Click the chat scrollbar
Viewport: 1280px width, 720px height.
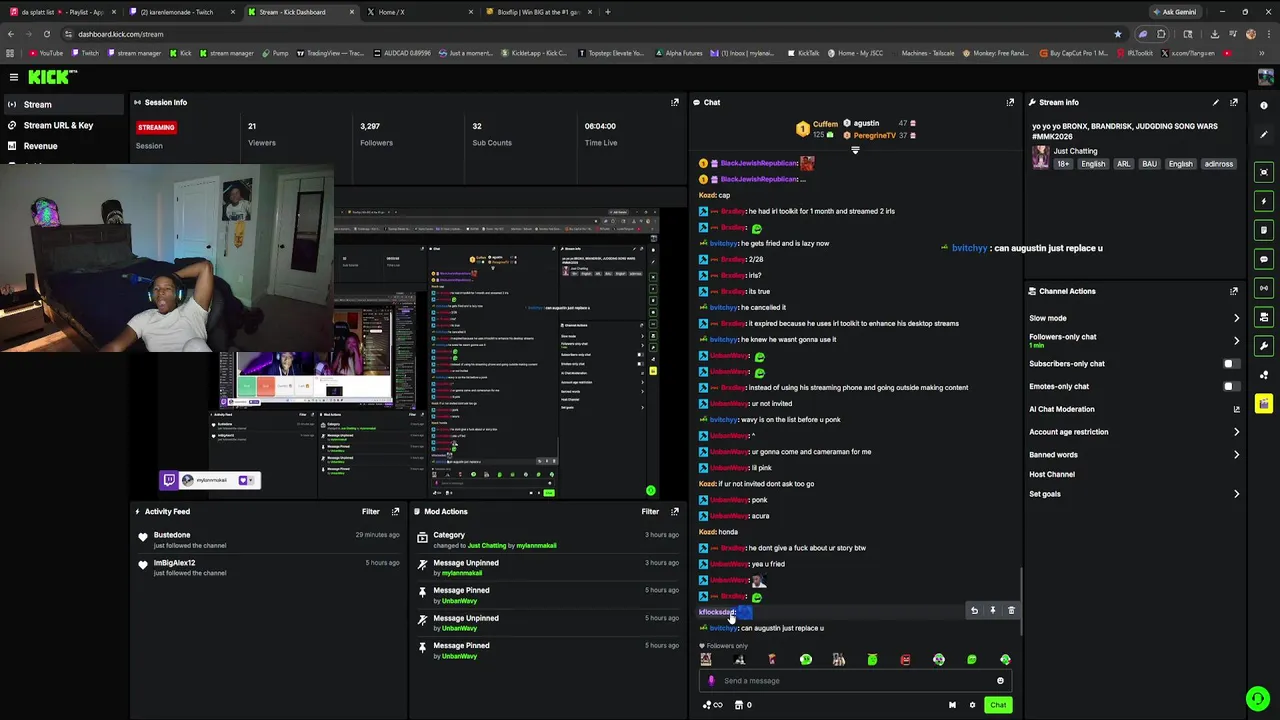coord(1021,600)
